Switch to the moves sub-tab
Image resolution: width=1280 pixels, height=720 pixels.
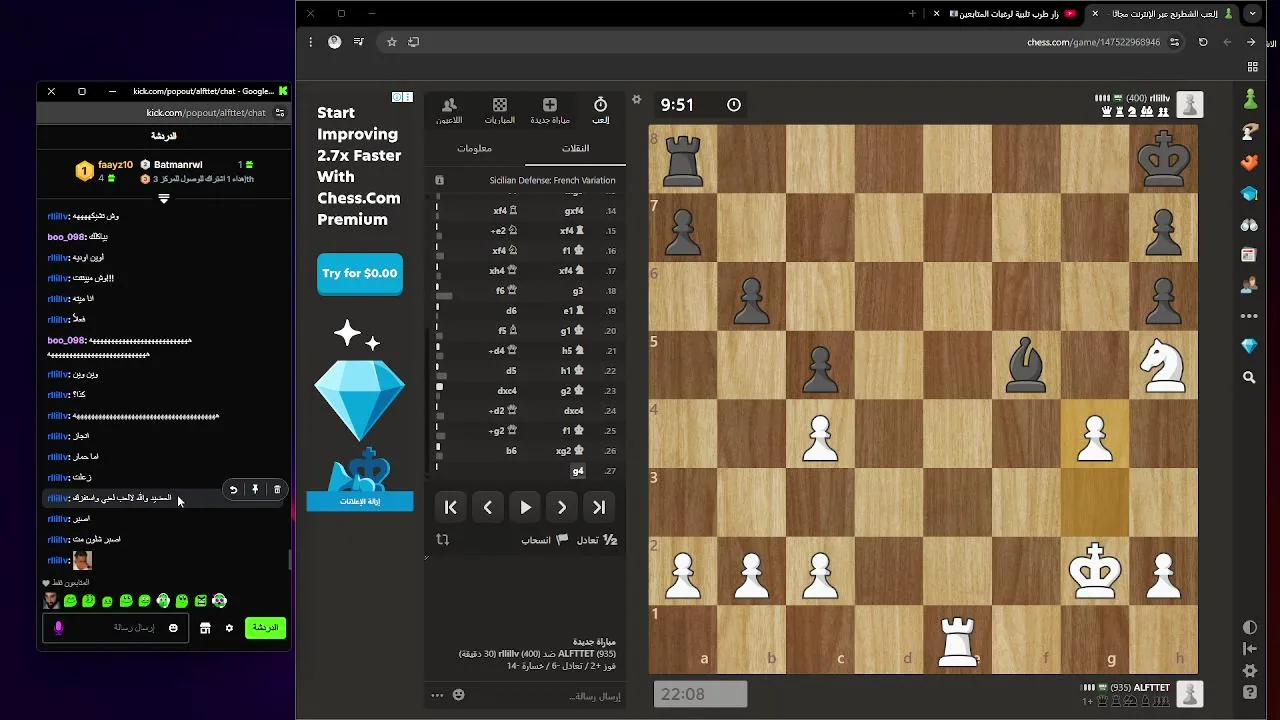tap(575, 148)
